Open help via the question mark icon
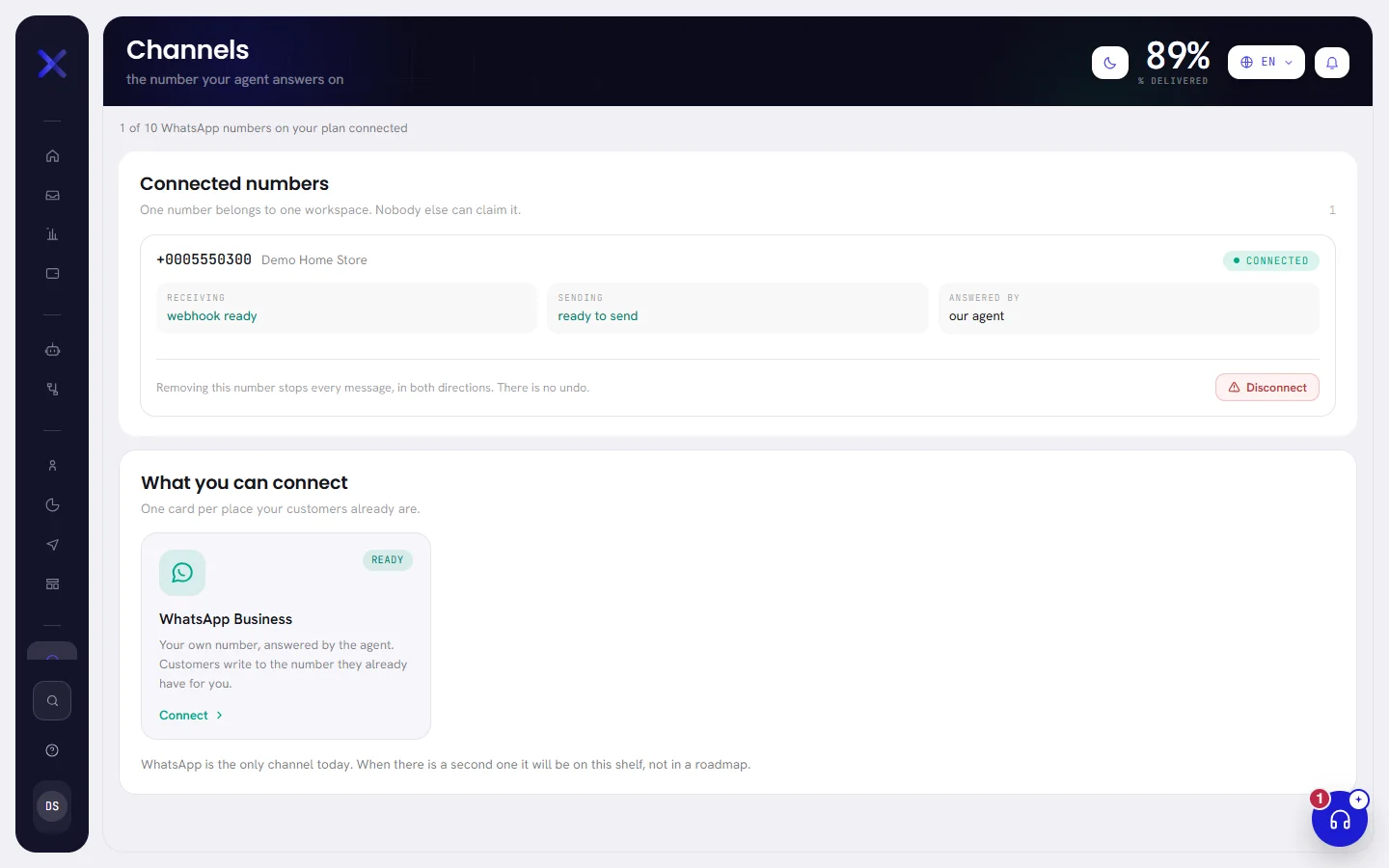 pos(52,751)
